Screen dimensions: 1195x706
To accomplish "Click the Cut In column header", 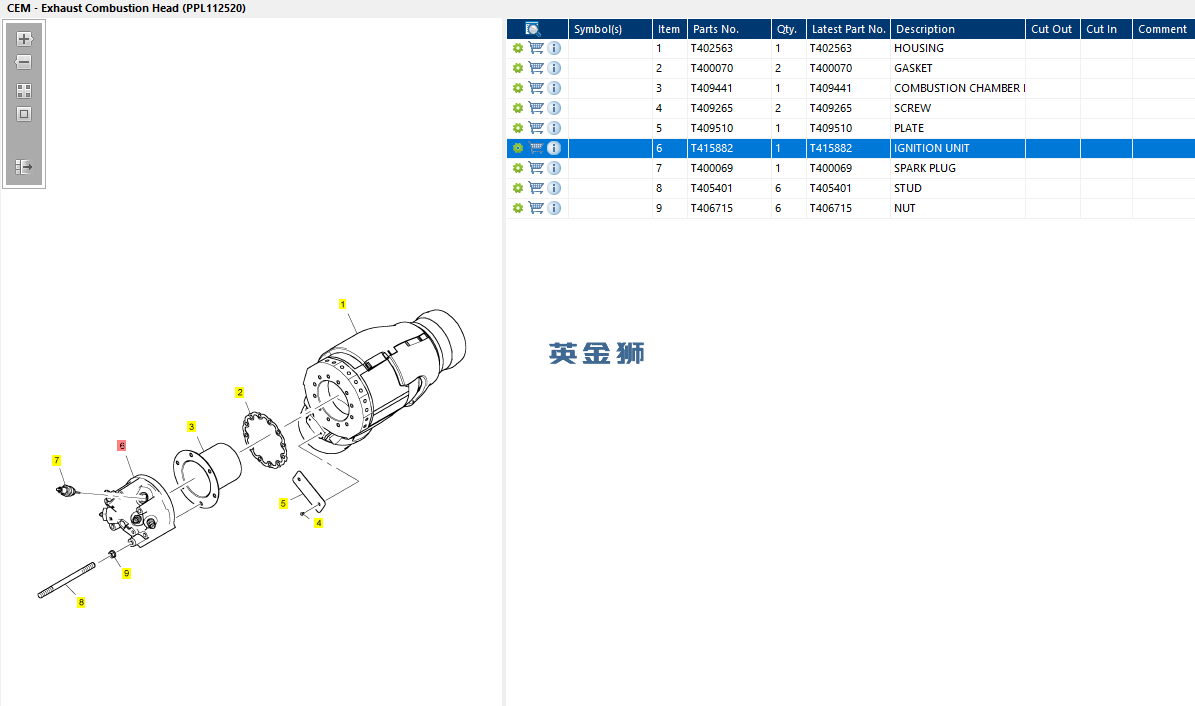I will pyautogui.click(x=1106, y=29).
